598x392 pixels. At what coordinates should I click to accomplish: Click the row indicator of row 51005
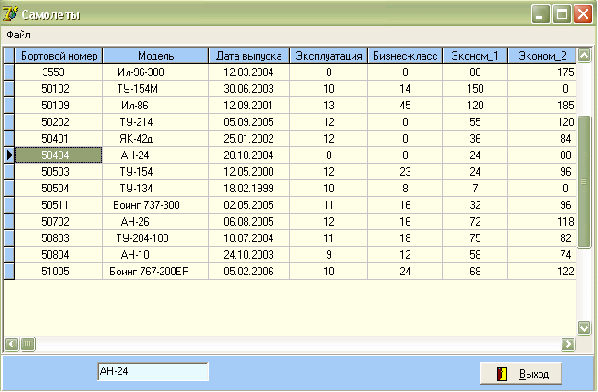[x=9, y=272]
